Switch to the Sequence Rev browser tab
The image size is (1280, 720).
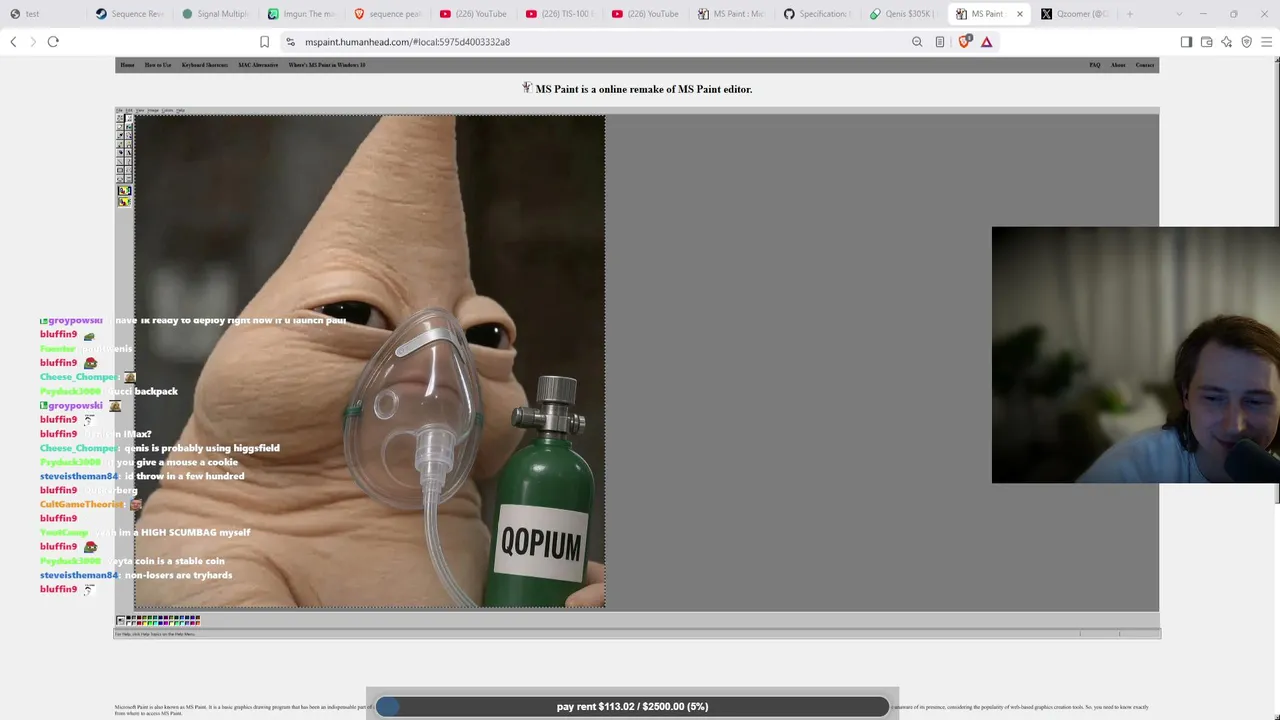[x=130, y=14]
